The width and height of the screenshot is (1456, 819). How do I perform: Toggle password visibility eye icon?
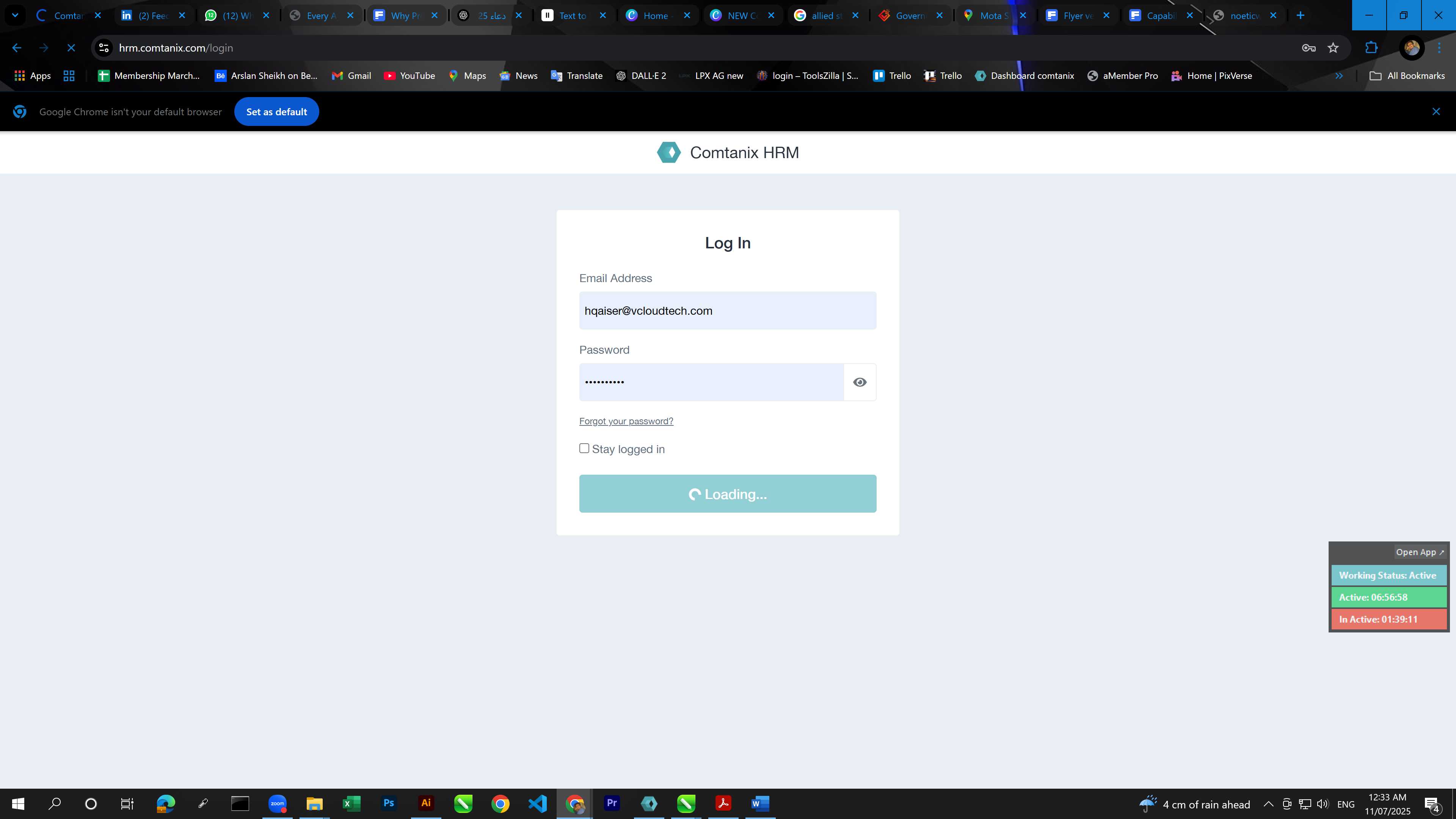(860, 382)
